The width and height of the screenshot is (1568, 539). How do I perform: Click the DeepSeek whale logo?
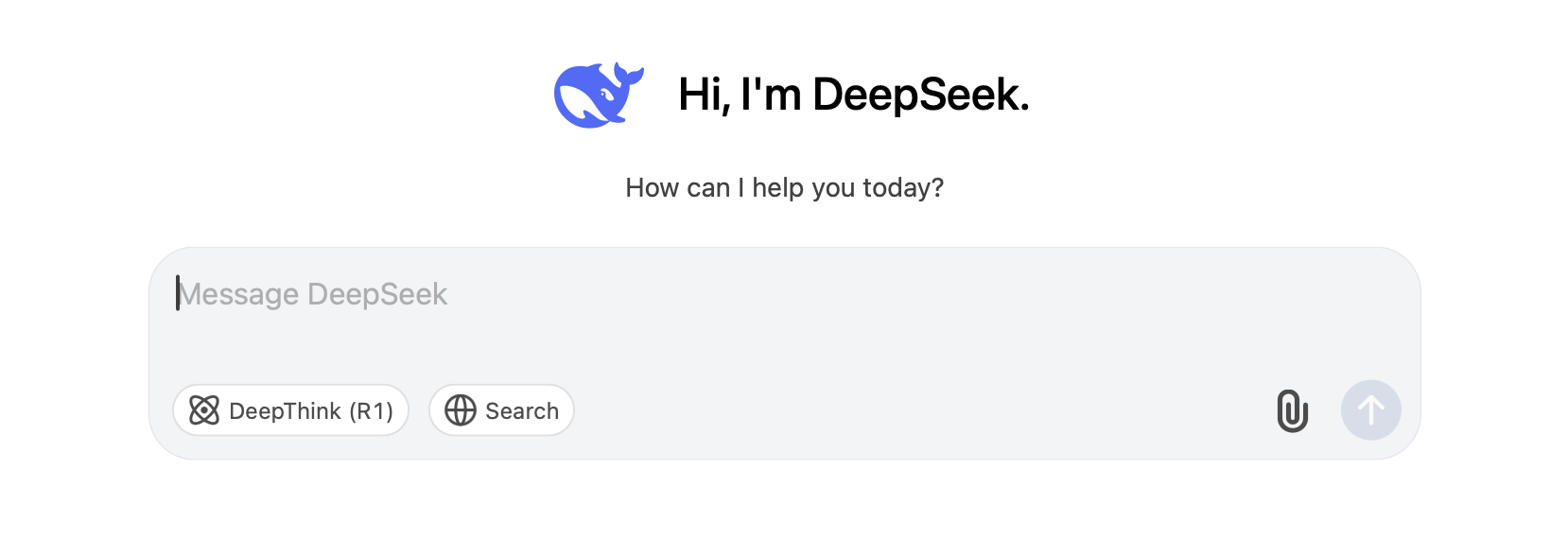coord(598,95)
